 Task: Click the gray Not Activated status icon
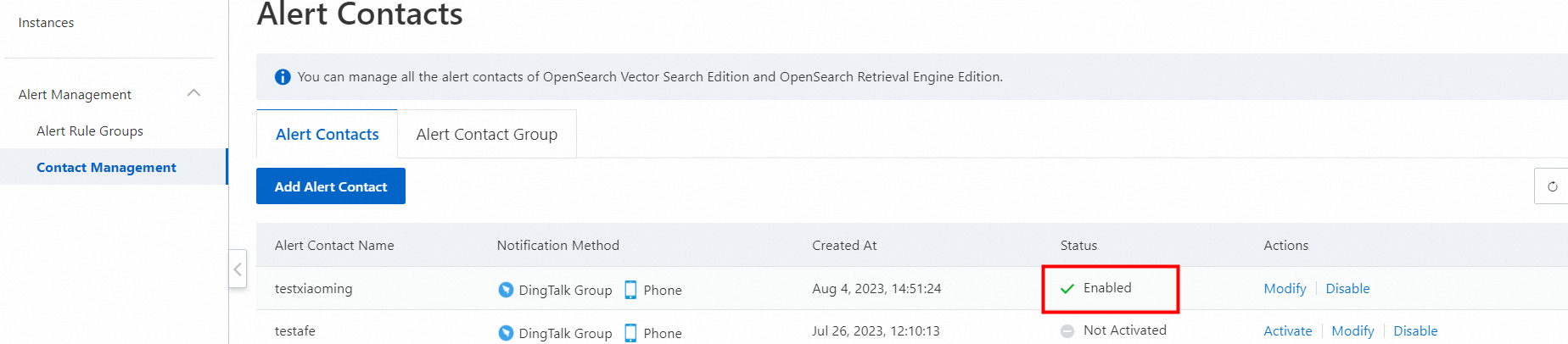coord(1067,331)
